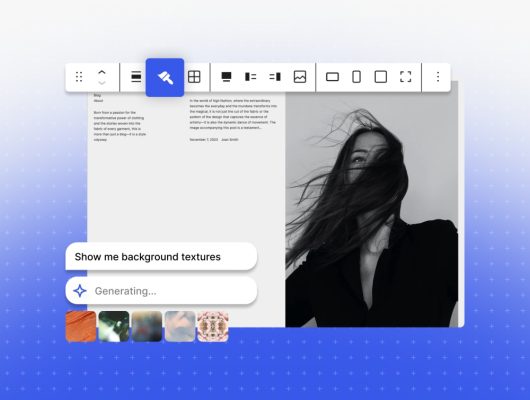Screen dimensions: 530x400
Task: Move block down with the down chevron
Action: [102, 83]
